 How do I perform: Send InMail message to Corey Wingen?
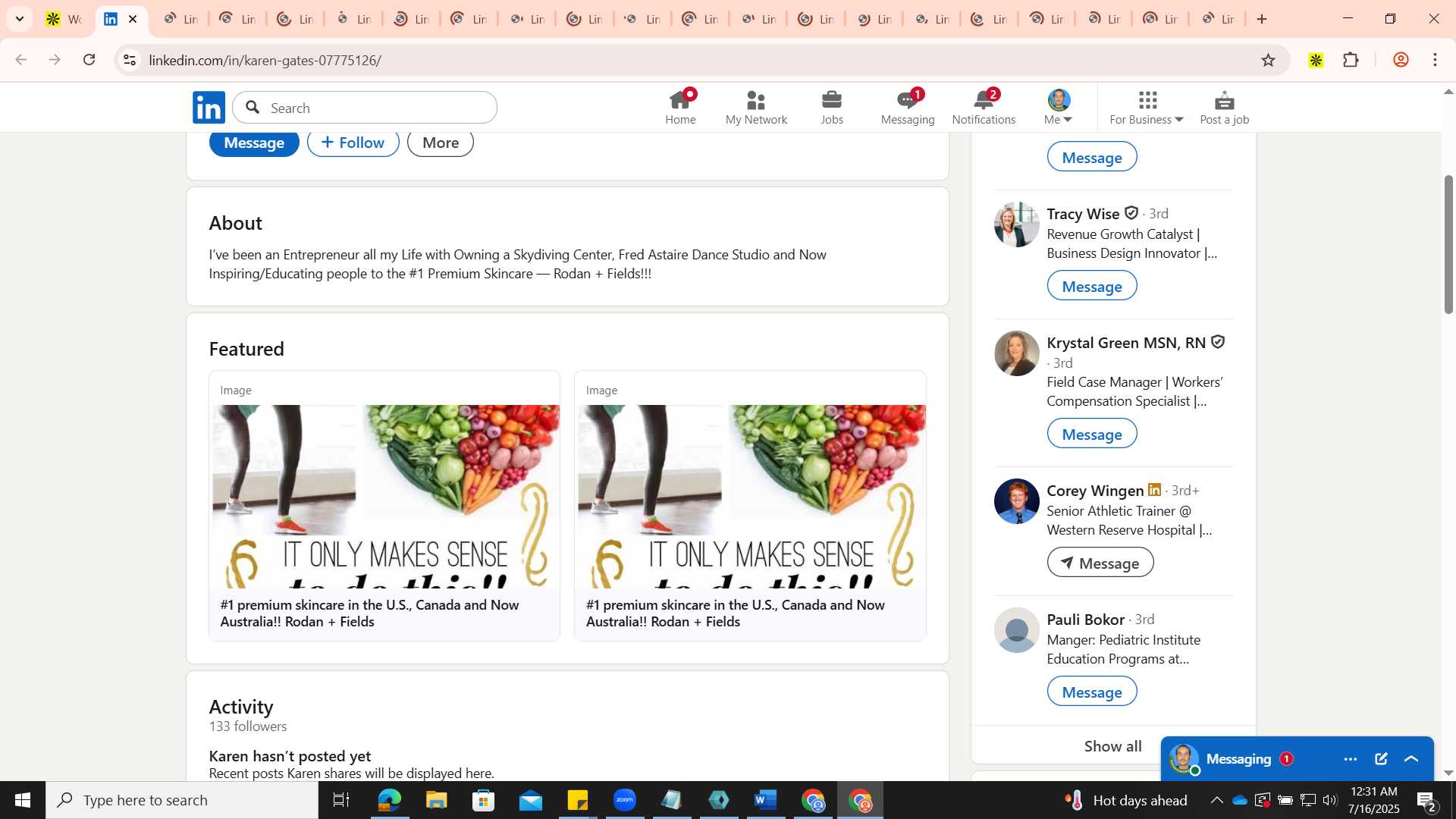click(1100, 563)
